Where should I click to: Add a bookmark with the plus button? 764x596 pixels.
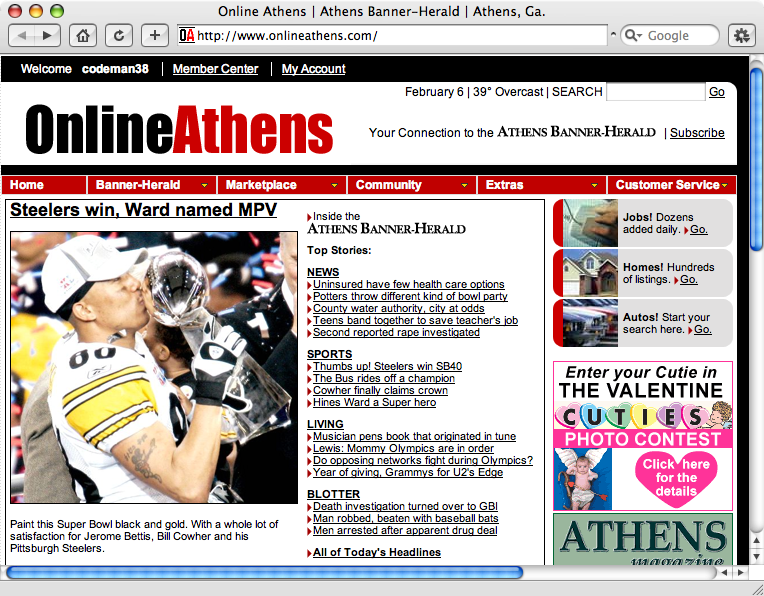[x=154, y=36]
